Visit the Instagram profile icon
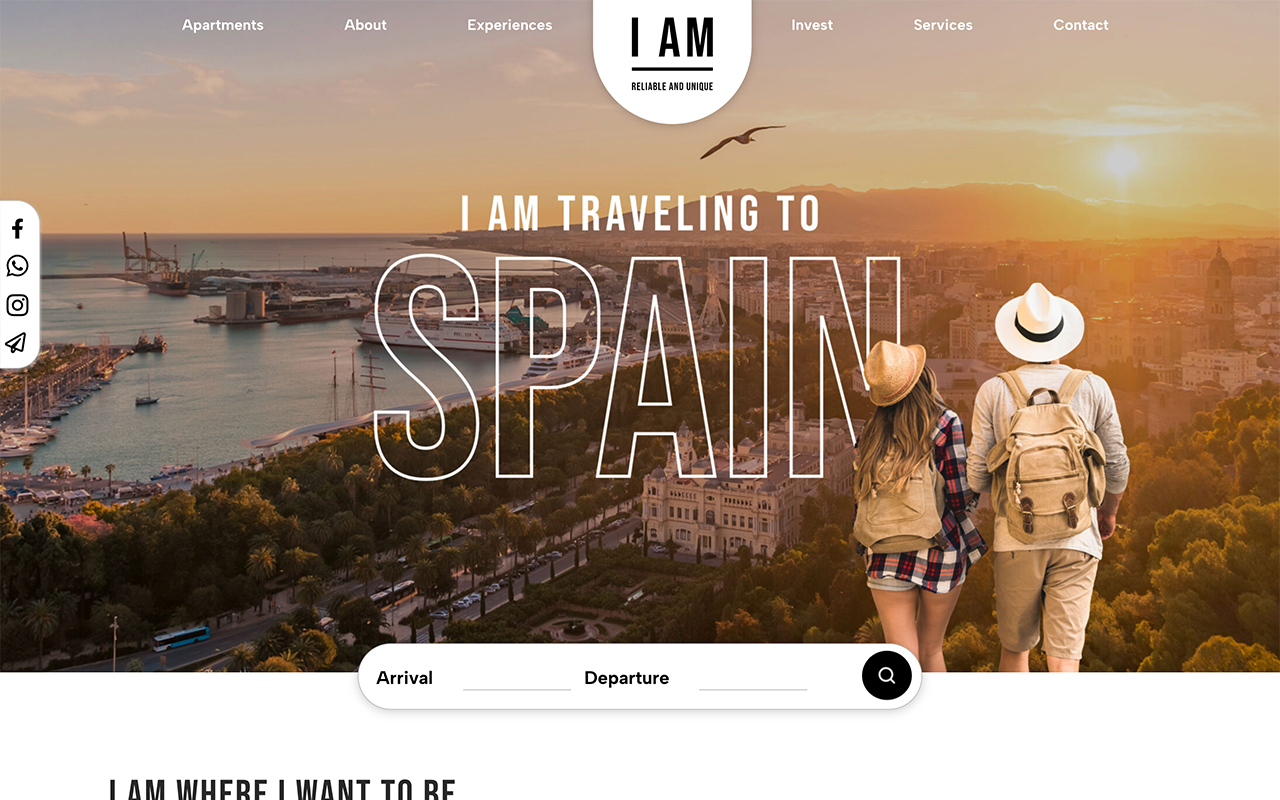The width and height of the screenshot is (1280, 800). (x=17, y=305)
